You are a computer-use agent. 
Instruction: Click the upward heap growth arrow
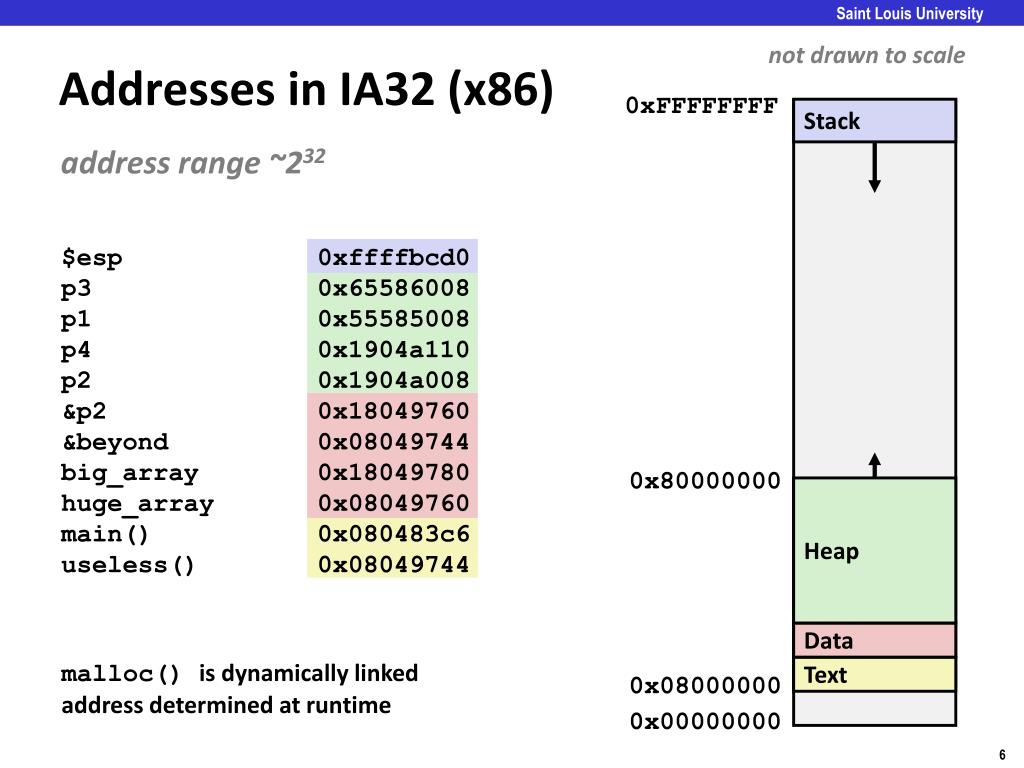click(874, 465)
